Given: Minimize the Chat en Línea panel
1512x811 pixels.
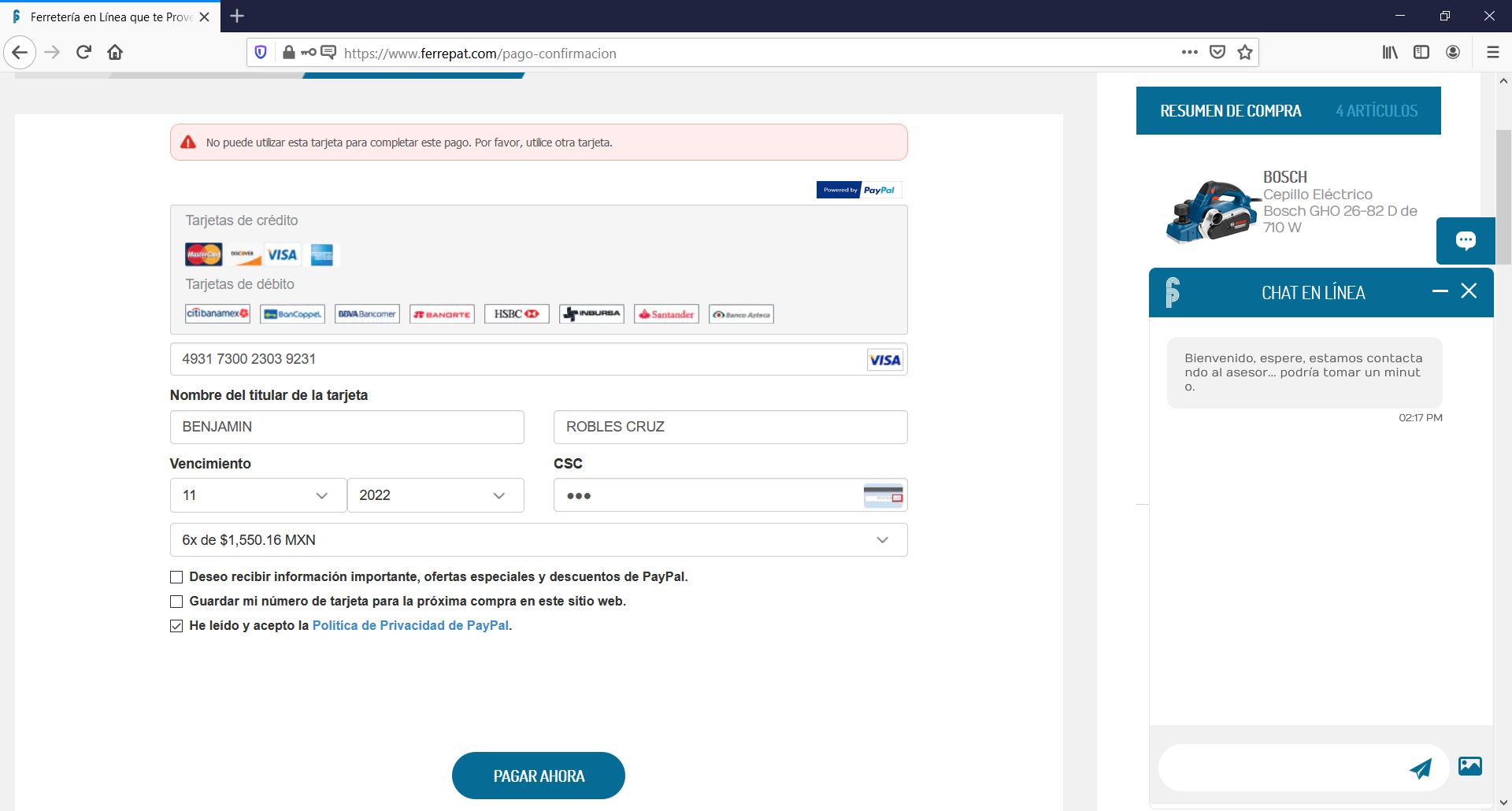Looking at the screenshot, I should tap(1440, 291).
